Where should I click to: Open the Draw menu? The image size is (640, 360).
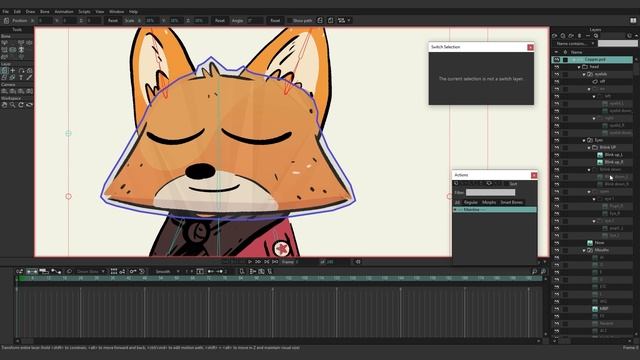coord(30,11)
